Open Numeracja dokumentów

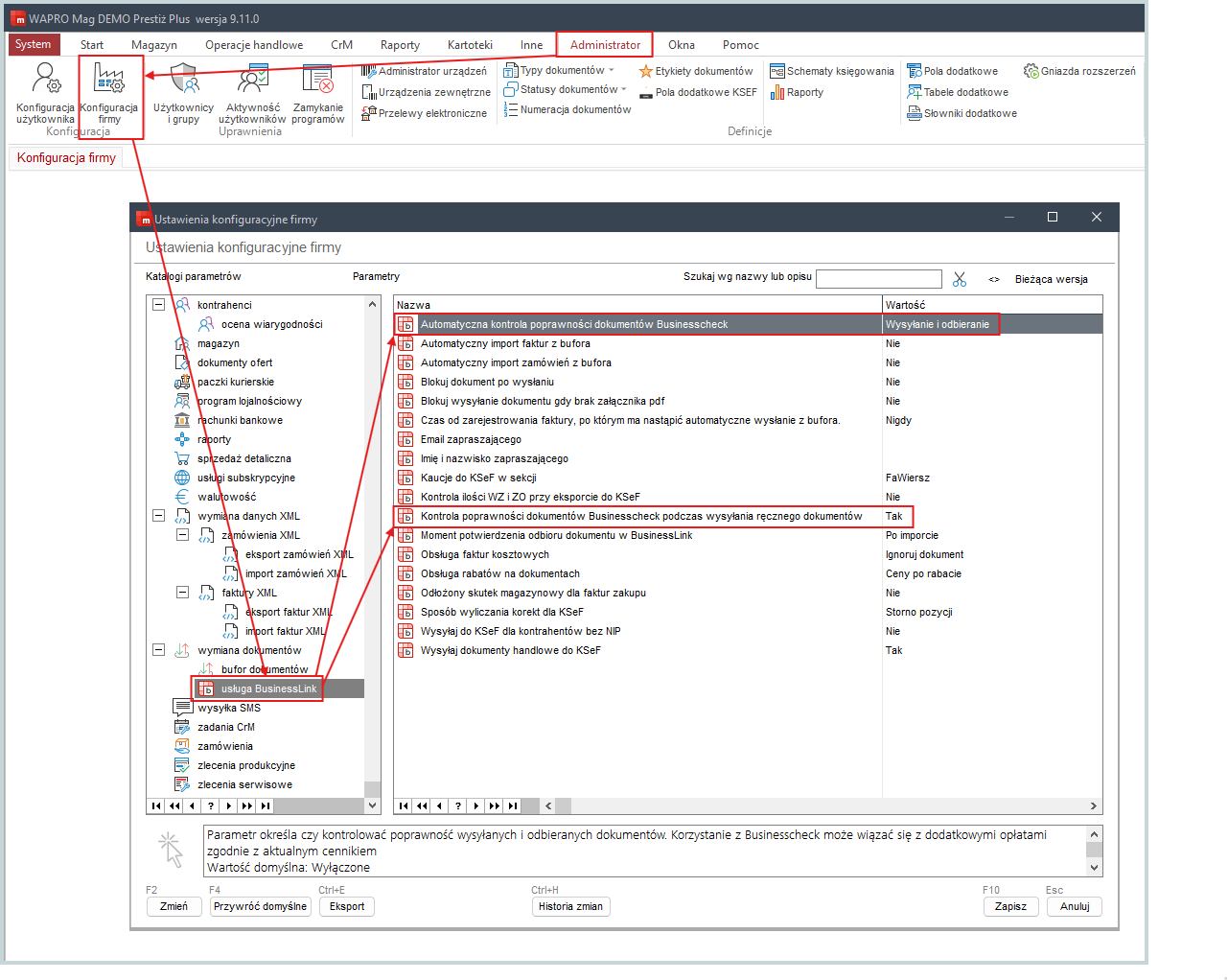568,109
